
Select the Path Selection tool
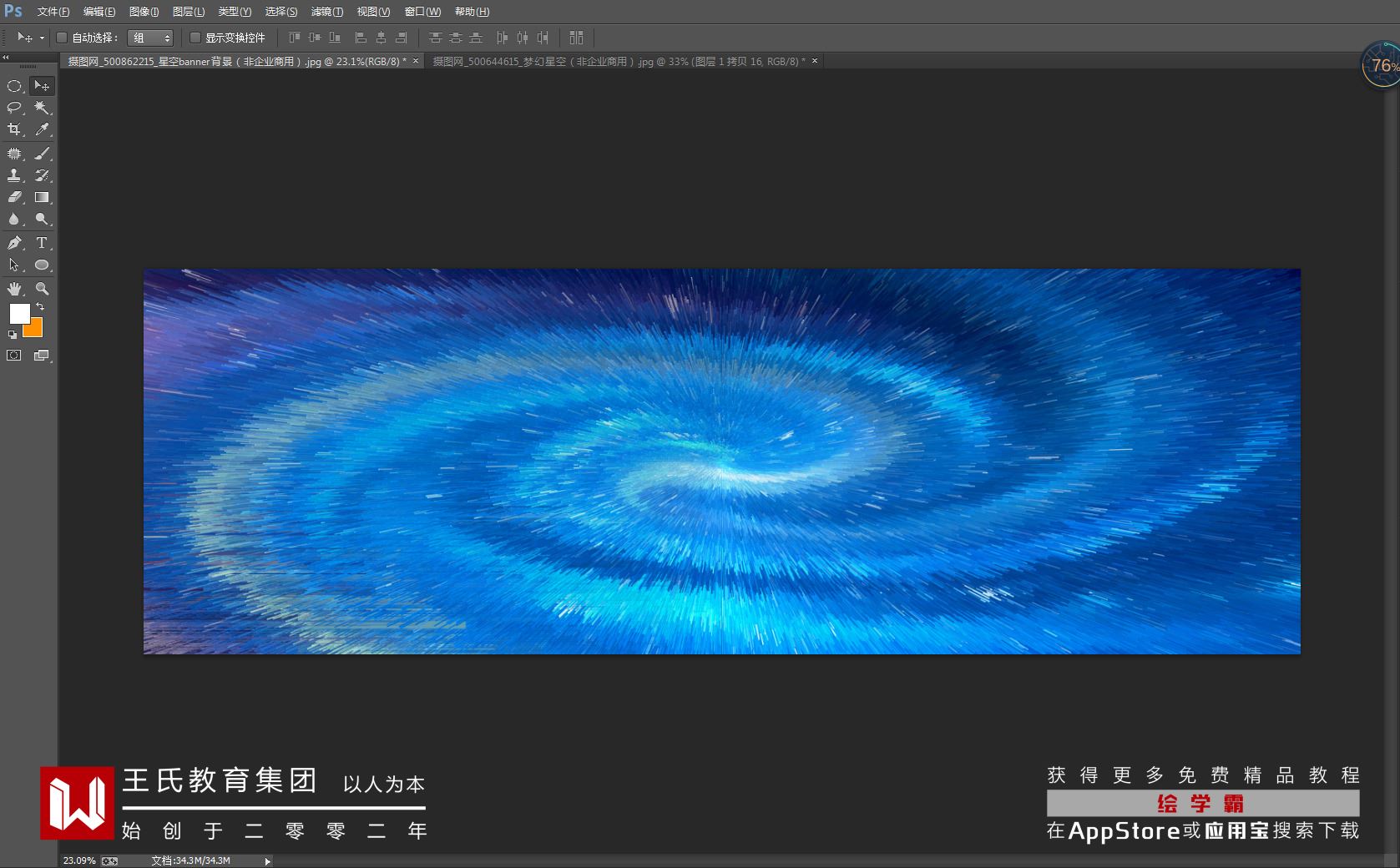click(x=14, y=265)
